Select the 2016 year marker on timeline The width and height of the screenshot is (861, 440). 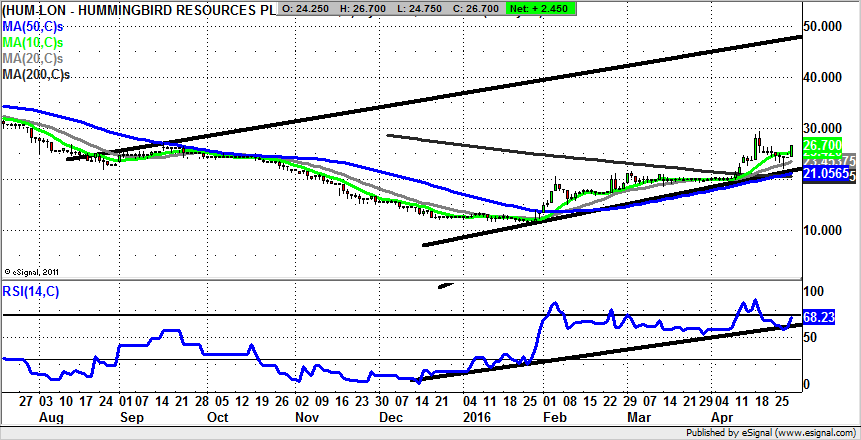click(x=478, y=414)
